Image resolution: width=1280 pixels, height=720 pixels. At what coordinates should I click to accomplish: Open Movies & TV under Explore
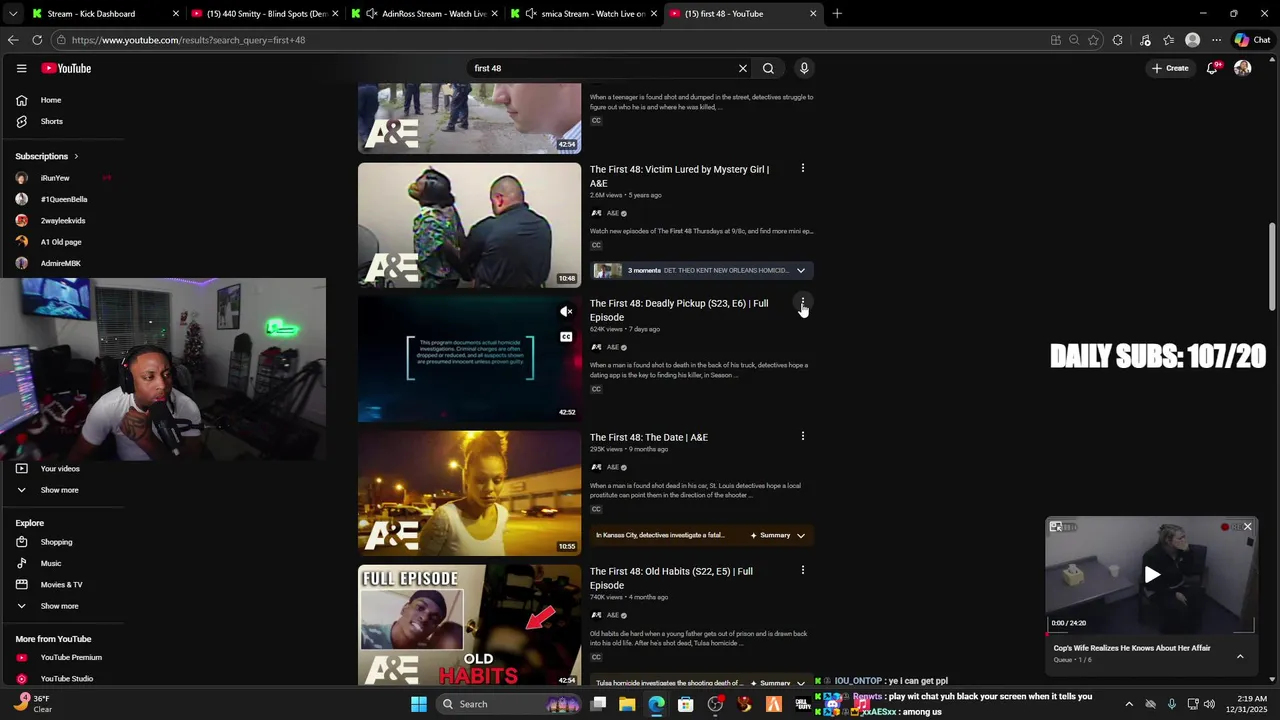[x=62, y=584]
